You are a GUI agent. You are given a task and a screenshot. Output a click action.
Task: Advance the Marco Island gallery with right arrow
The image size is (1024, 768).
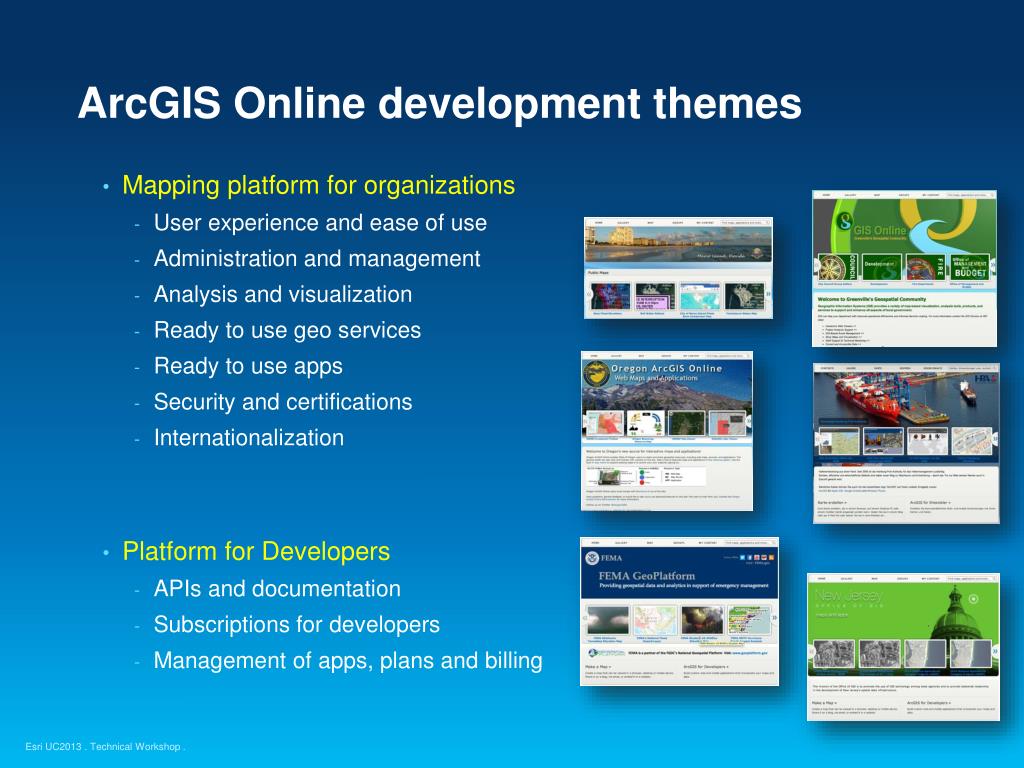click(768, 295)
